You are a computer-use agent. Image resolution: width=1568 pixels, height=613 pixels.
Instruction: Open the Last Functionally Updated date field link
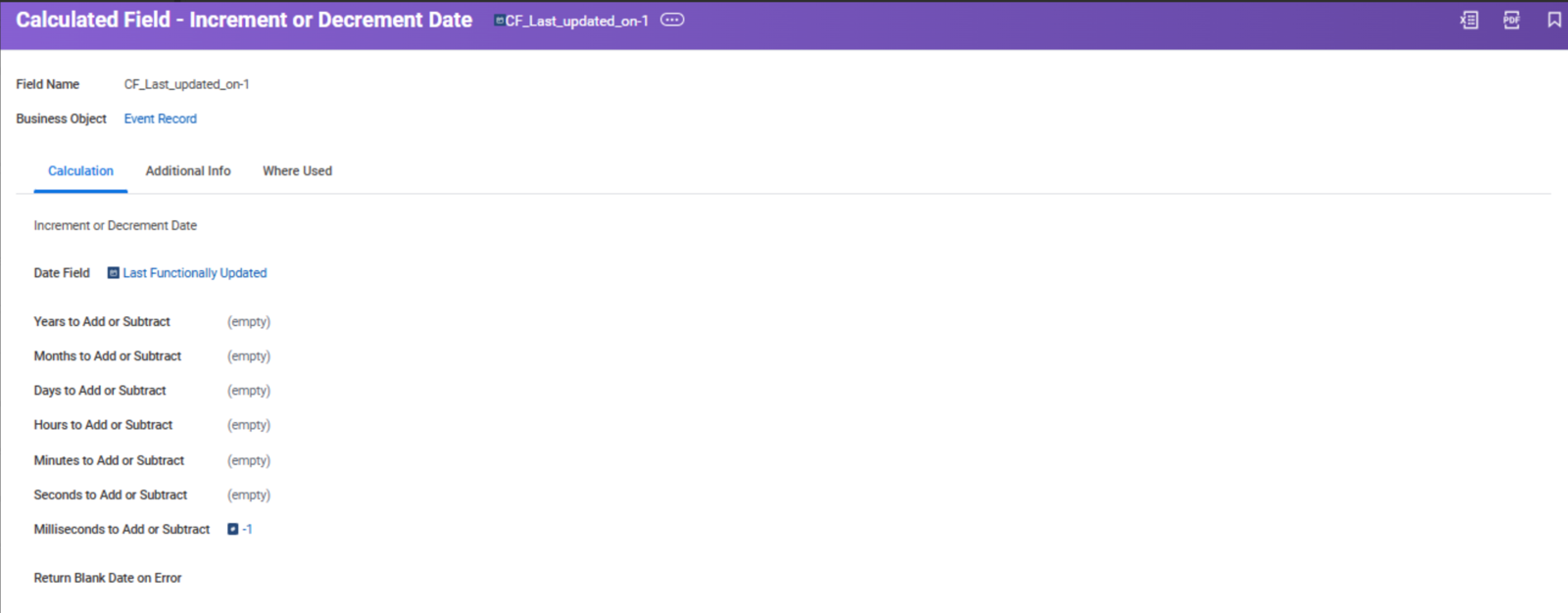point(195,273)
